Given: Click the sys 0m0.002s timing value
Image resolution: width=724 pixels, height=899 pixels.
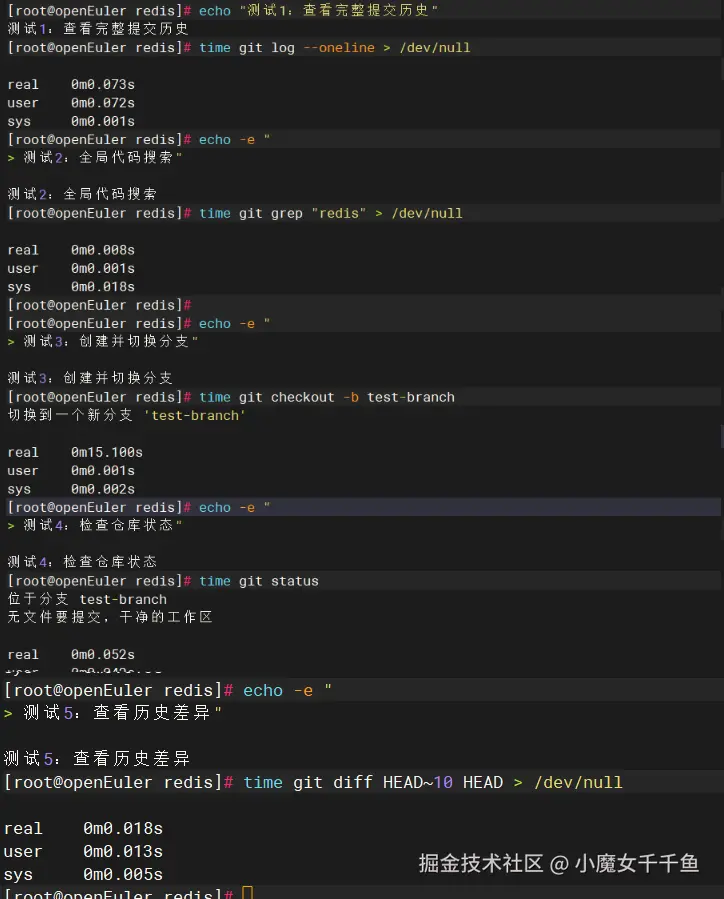Looking at the screenshot, I should coord(103,489).
